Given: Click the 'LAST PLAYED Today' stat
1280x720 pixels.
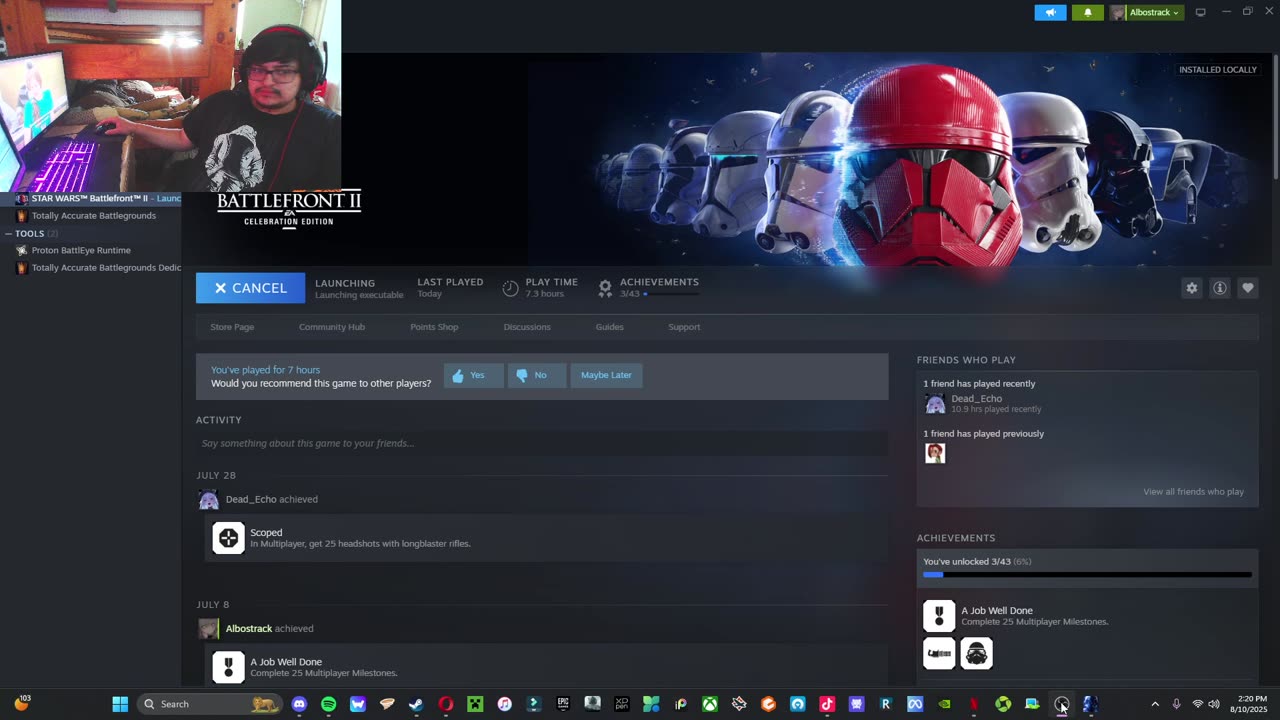Looking at the screenshot, I should point(450,288).
